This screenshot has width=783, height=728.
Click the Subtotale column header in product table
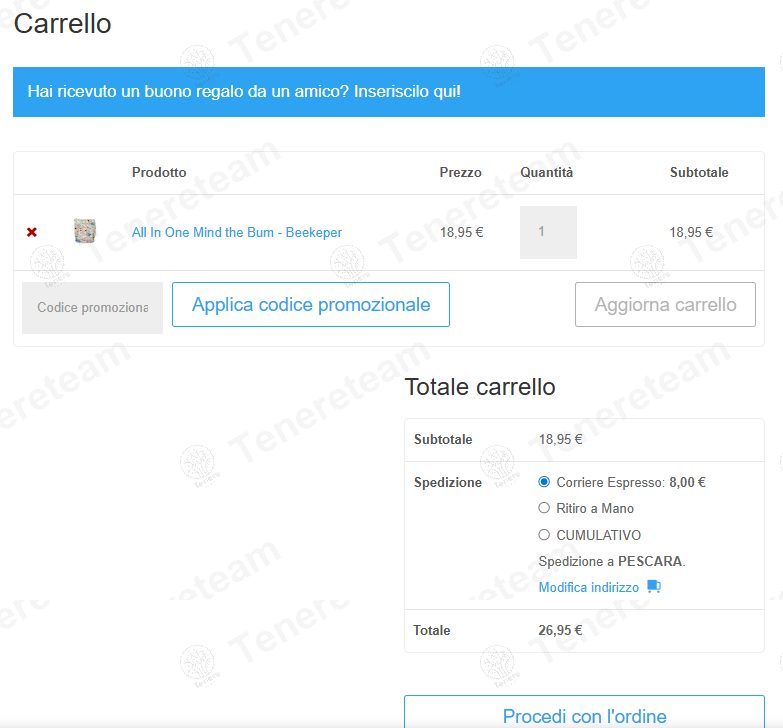coord(699,172)
